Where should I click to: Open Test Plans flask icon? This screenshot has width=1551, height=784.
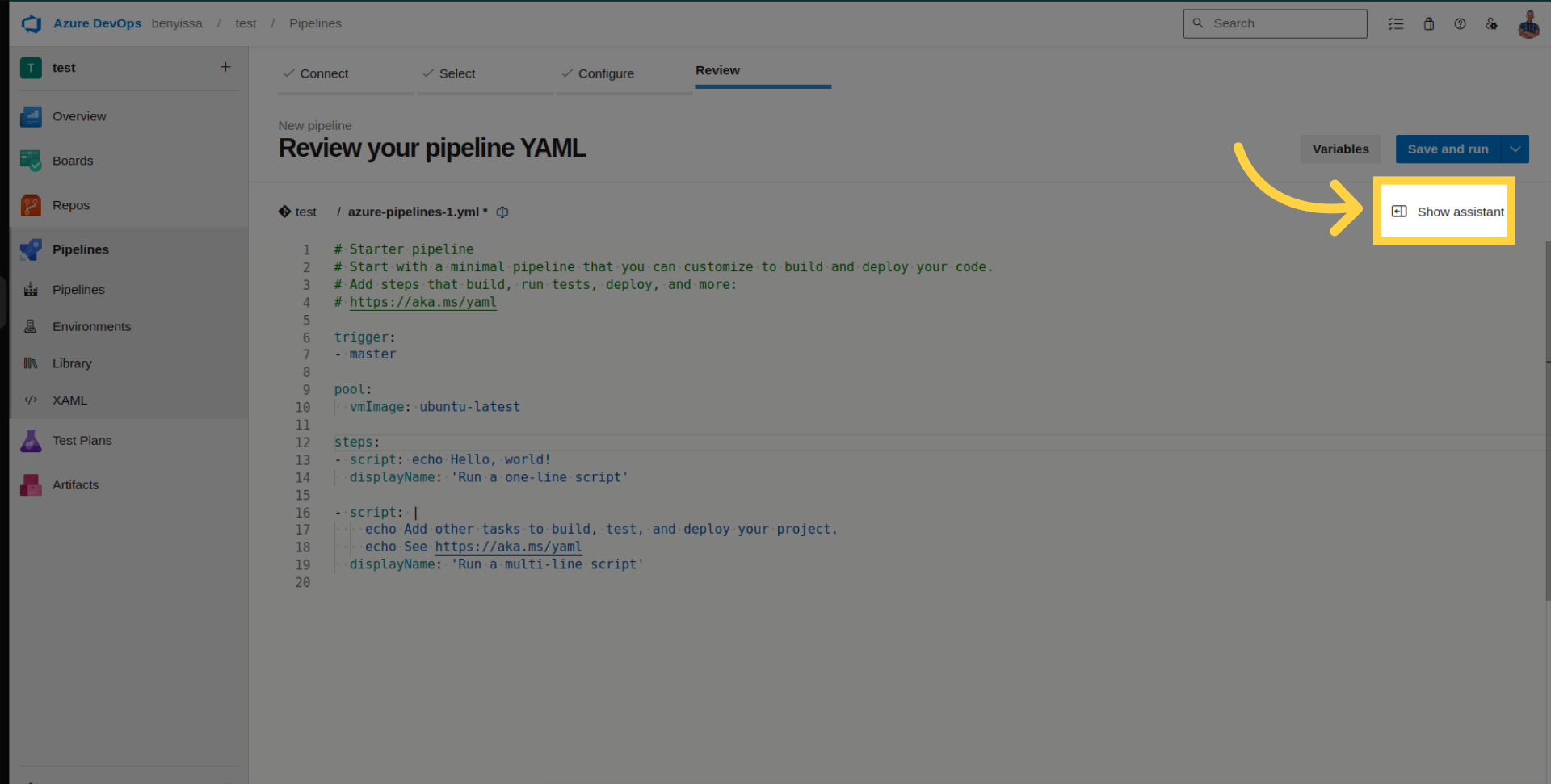click(31, 441)
